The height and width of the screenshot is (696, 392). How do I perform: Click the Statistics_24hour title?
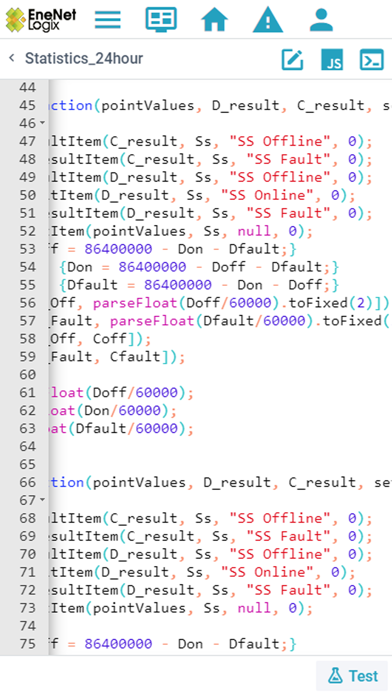tap(84, 58)
